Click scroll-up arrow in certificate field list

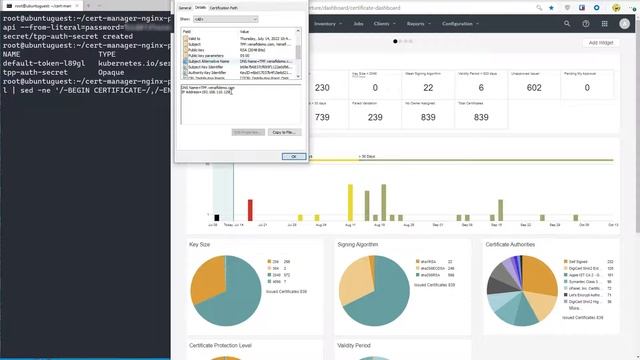coord(298,31)
